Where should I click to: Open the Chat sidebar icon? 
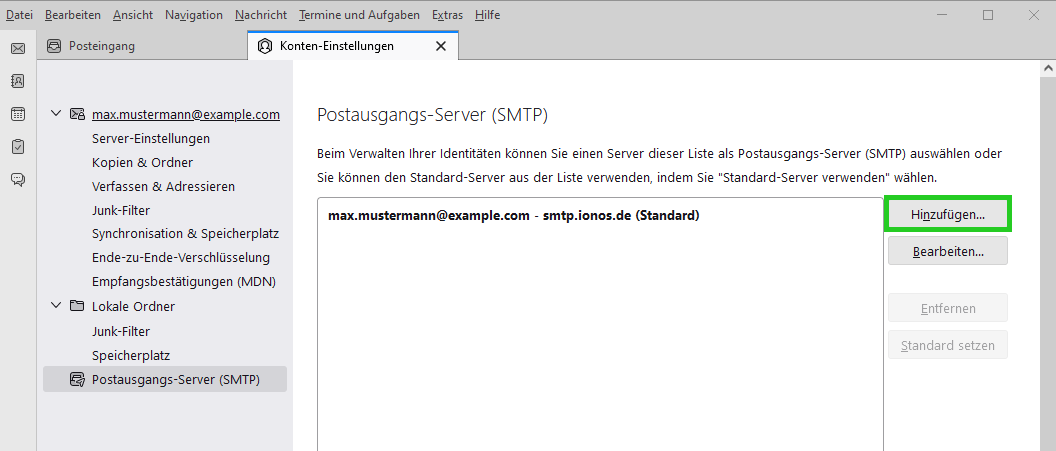18,179
